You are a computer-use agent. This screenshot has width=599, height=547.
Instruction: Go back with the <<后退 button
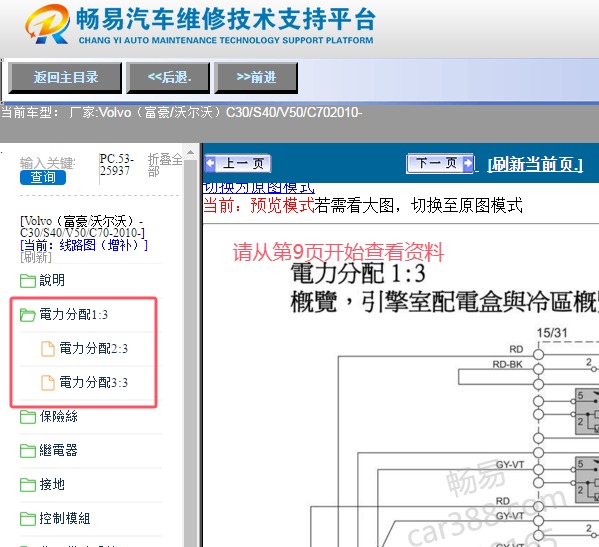[168, 78]
